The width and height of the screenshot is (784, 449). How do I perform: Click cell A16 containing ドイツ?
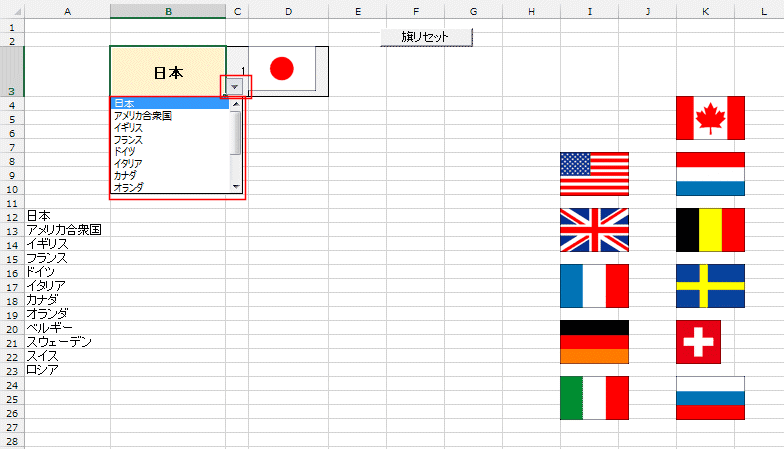(68, 272)
